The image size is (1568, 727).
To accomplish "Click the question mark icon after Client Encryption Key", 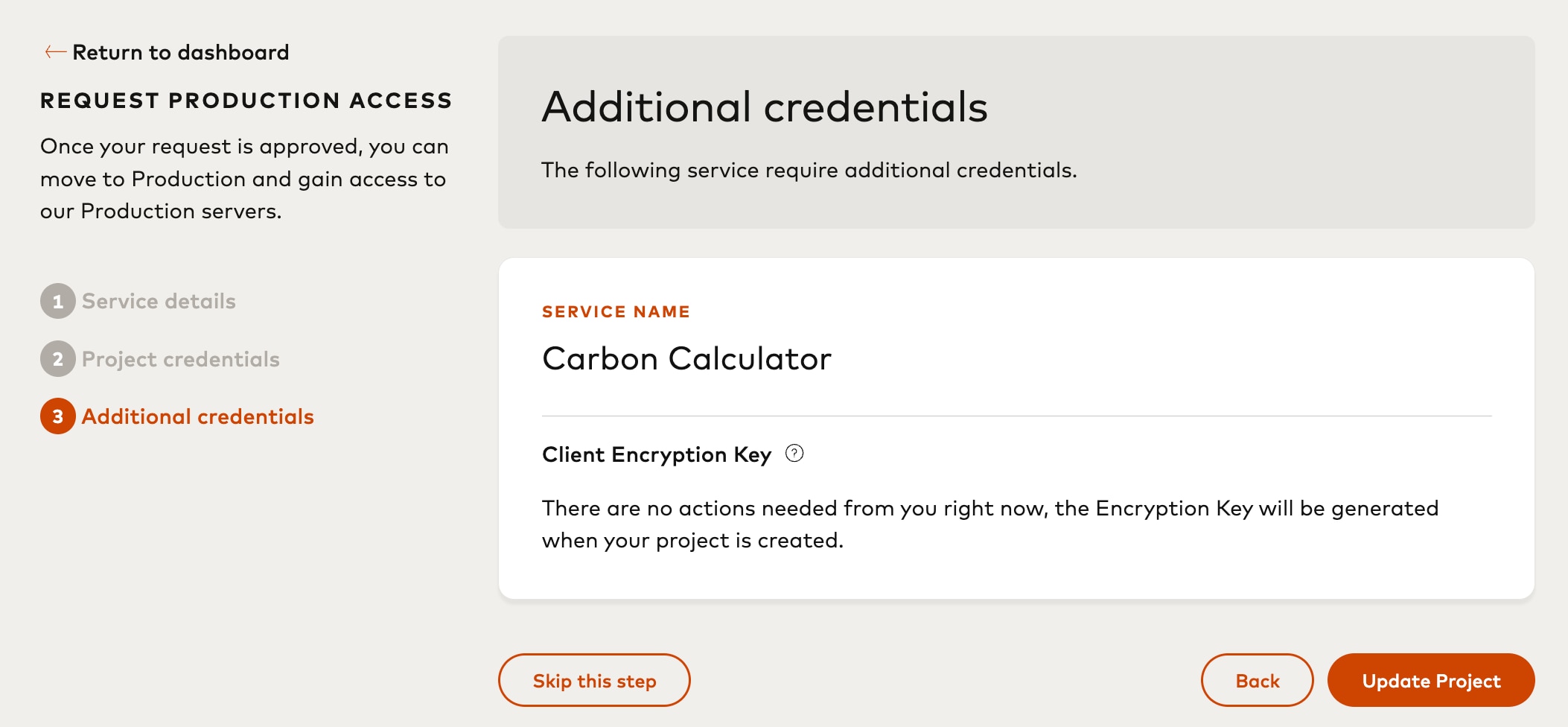I will pos(794,454).
